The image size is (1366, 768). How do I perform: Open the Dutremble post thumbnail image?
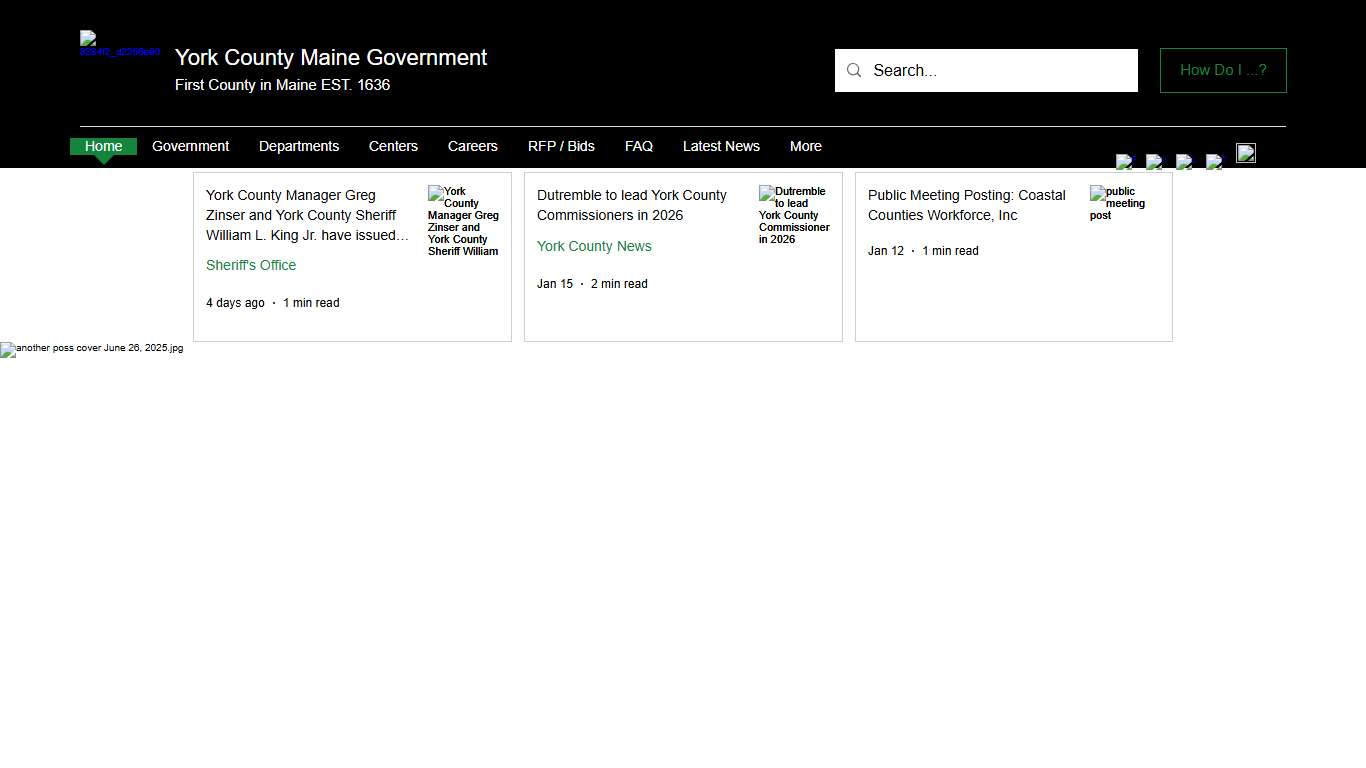(794, 215)
